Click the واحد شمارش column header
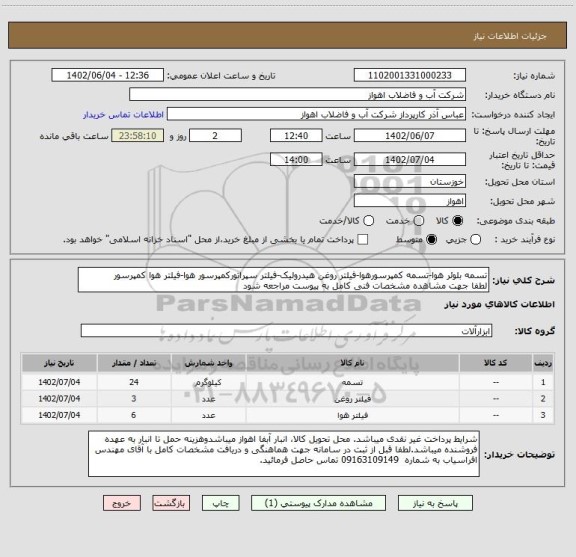Screen dimensions: 576x557 point(208,363)
